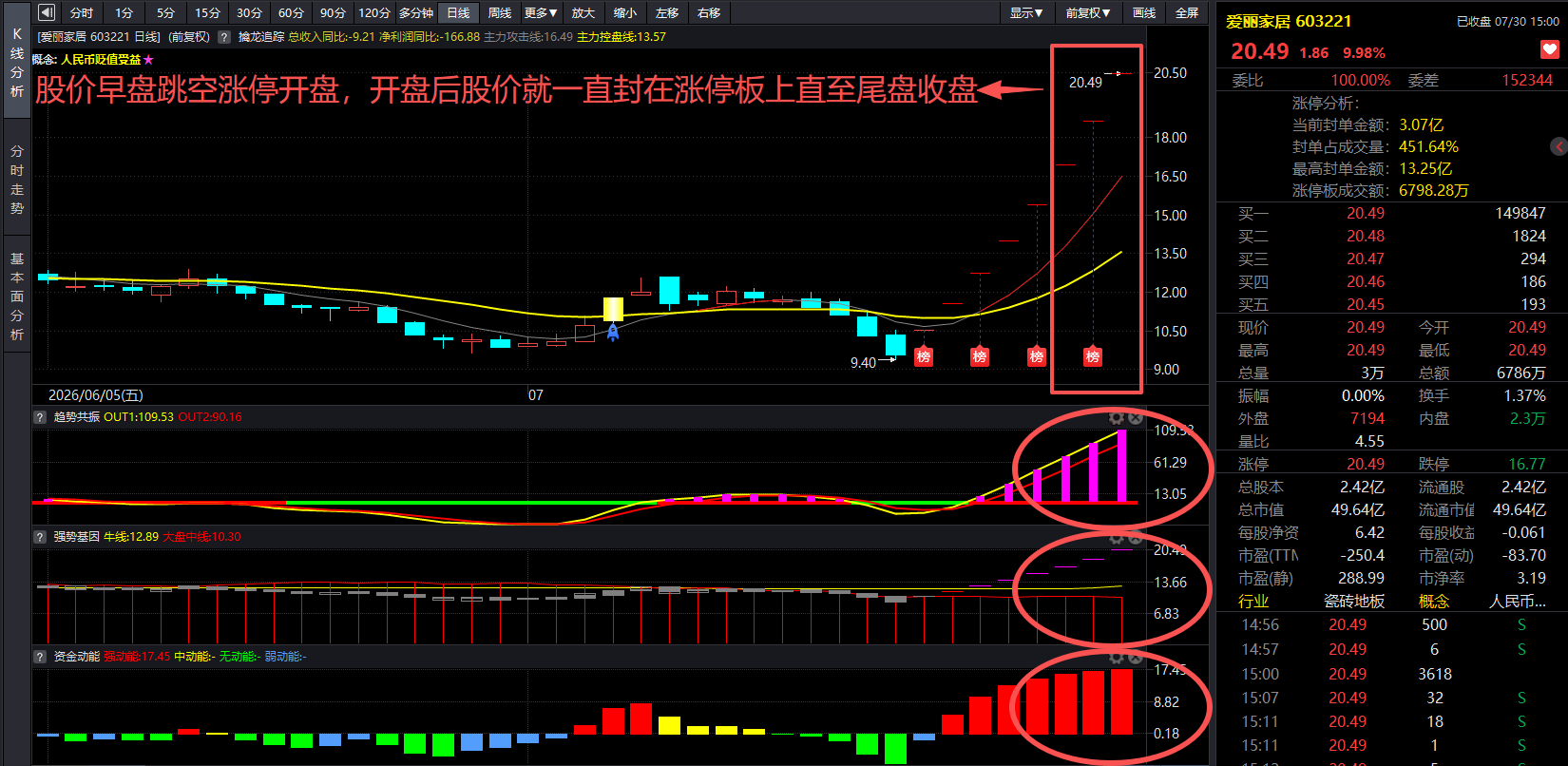Select 周线 weekly chart tab
The height and width of the screenshot is (766, 1568).
click(x=500, y=12)
